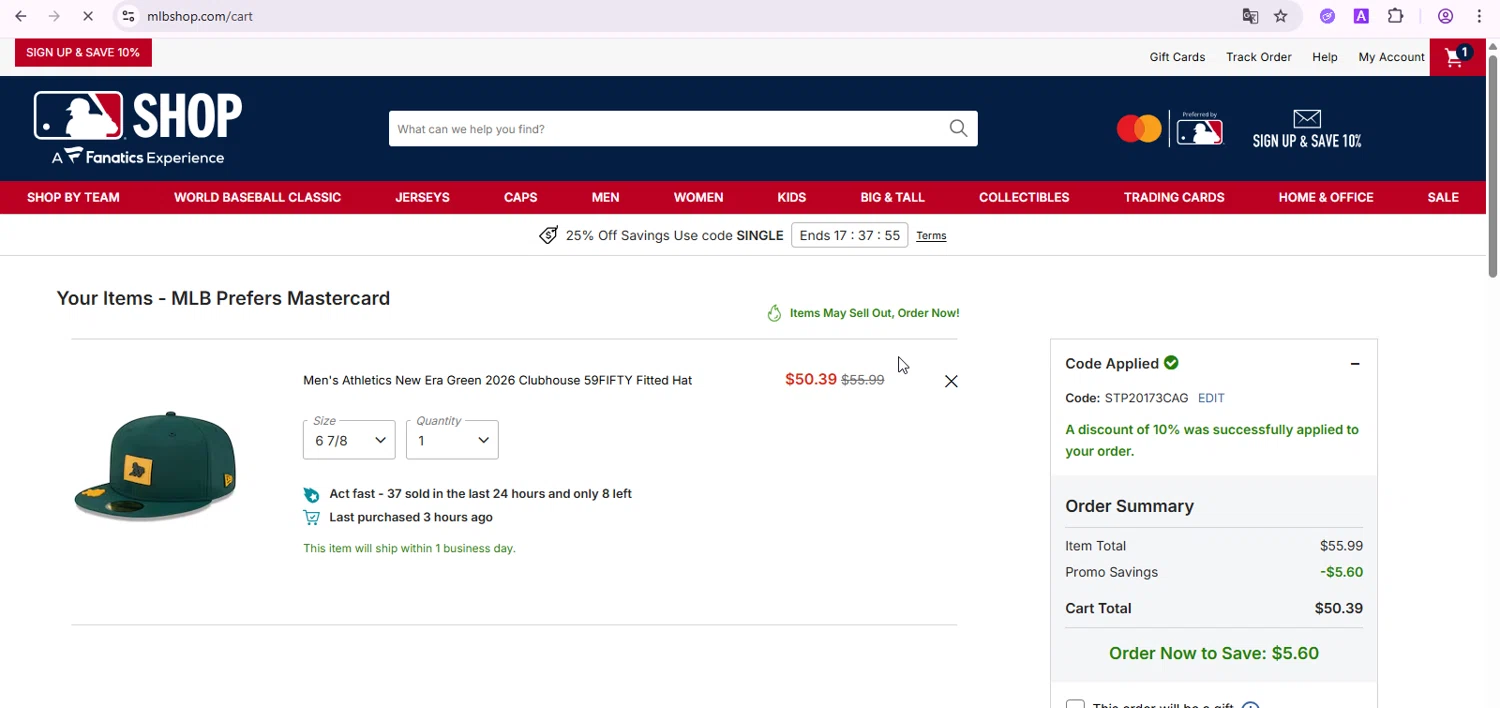Click the act-fast tag icon
This screenshot has height=708, width=1500.
[311, 494]
